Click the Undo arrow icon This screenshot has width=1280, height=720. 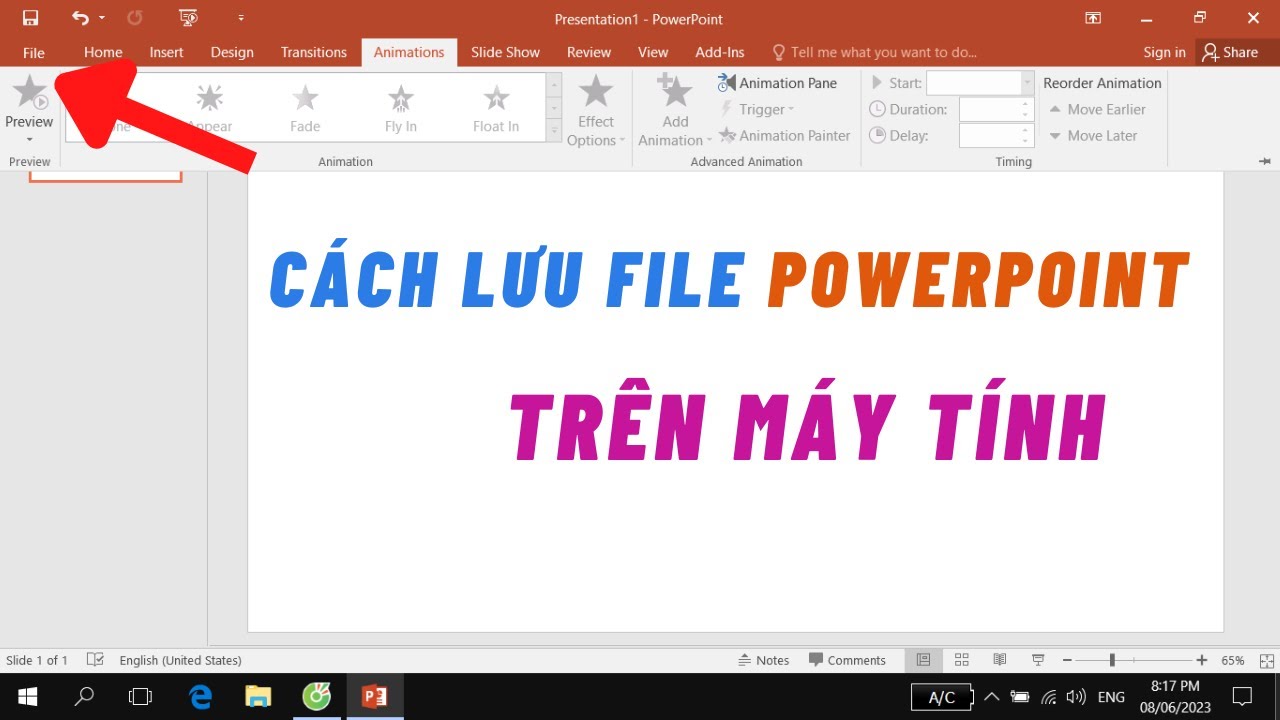pyautogui.click(x=81, y=18)
